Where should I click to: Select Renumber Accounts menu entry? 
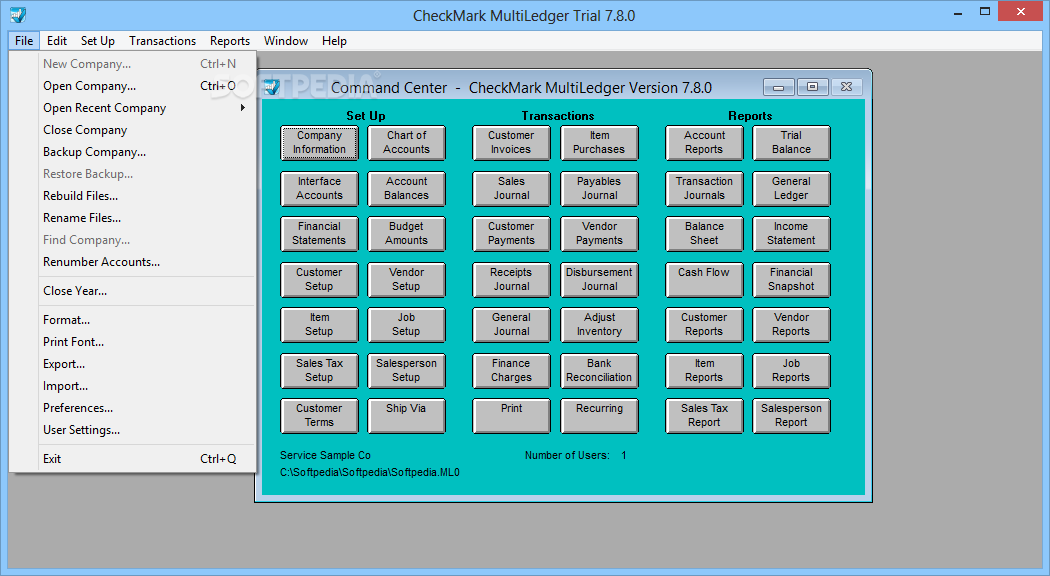pyautogui.click(x=133, y=262)
